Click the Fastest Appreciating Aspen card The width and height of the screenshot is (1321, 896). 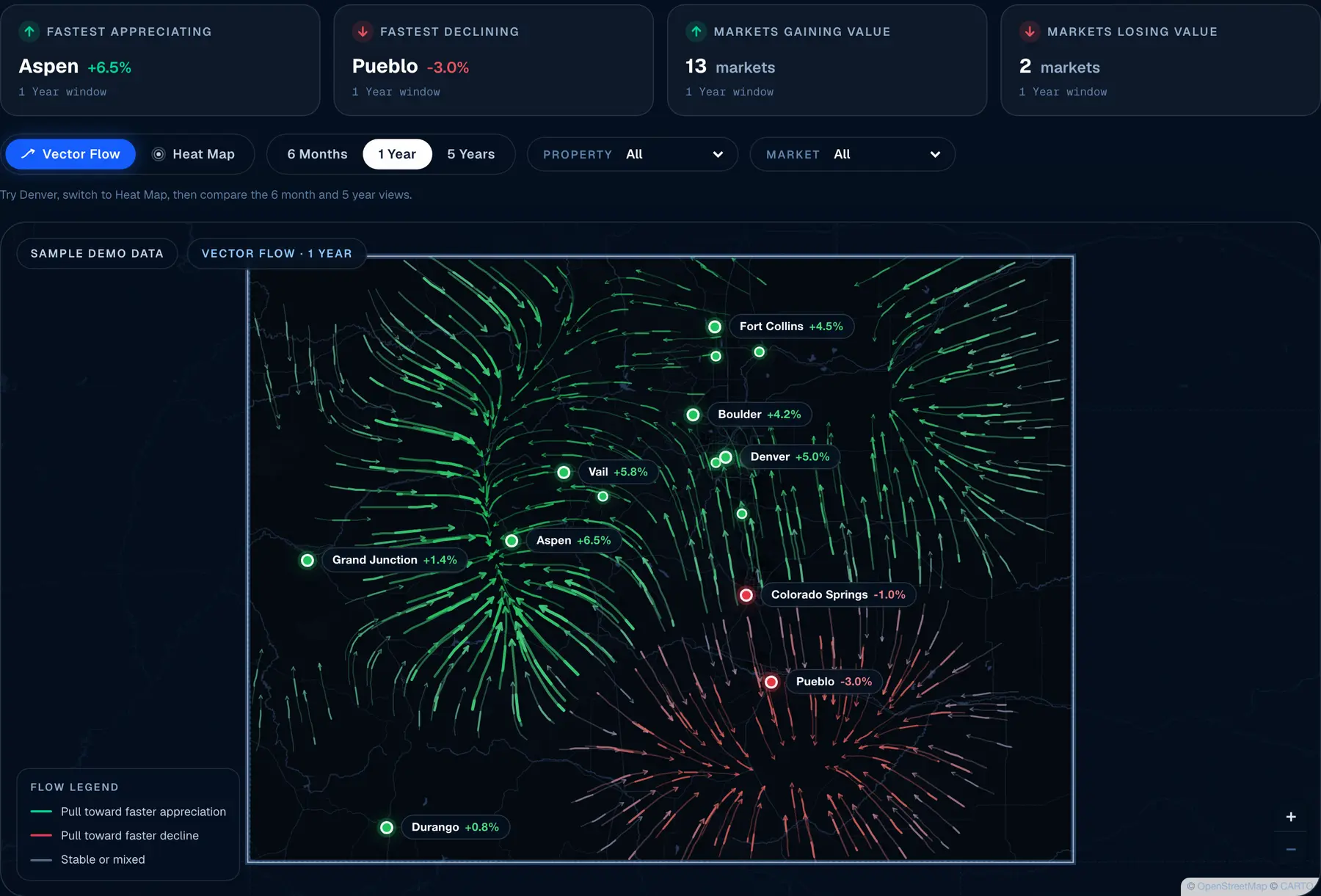click(x=160, y=60)
